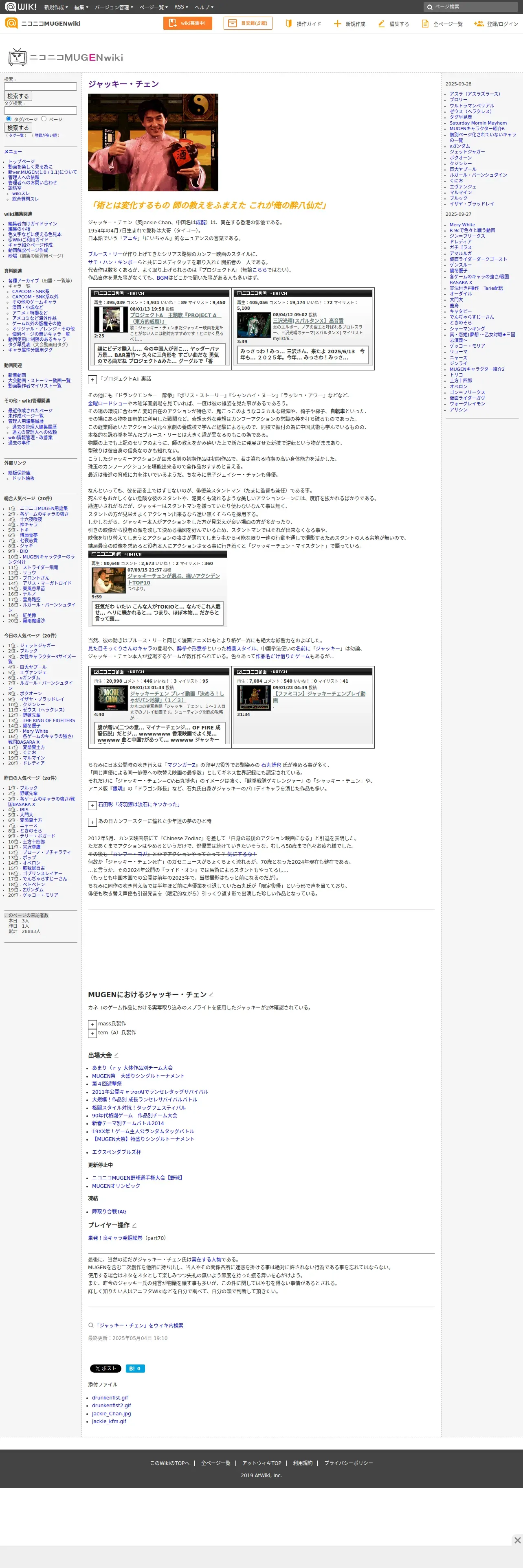
Task: Open 単発！良キャラ発掘絵巻 link
Action: (115, 1237)
